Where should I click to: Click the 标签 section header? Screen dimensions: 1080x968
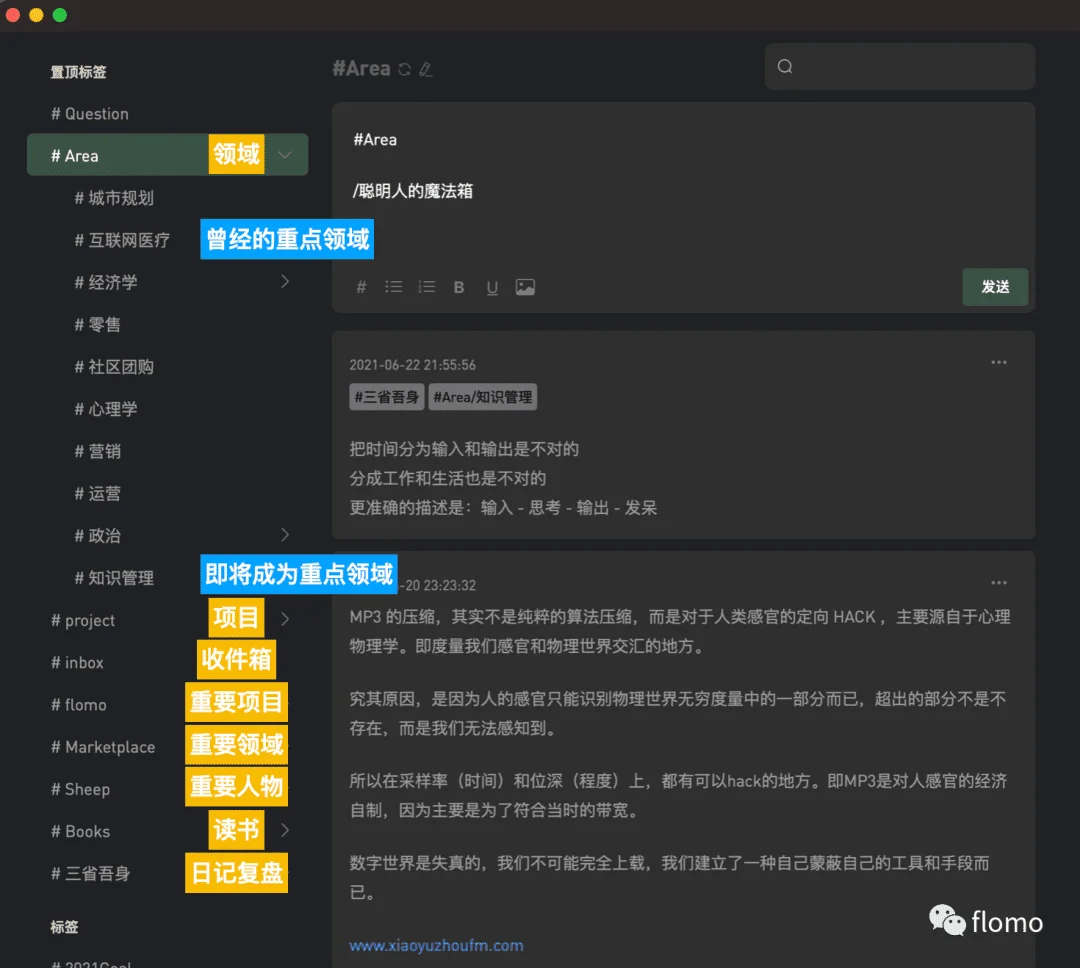click(64, 927)
